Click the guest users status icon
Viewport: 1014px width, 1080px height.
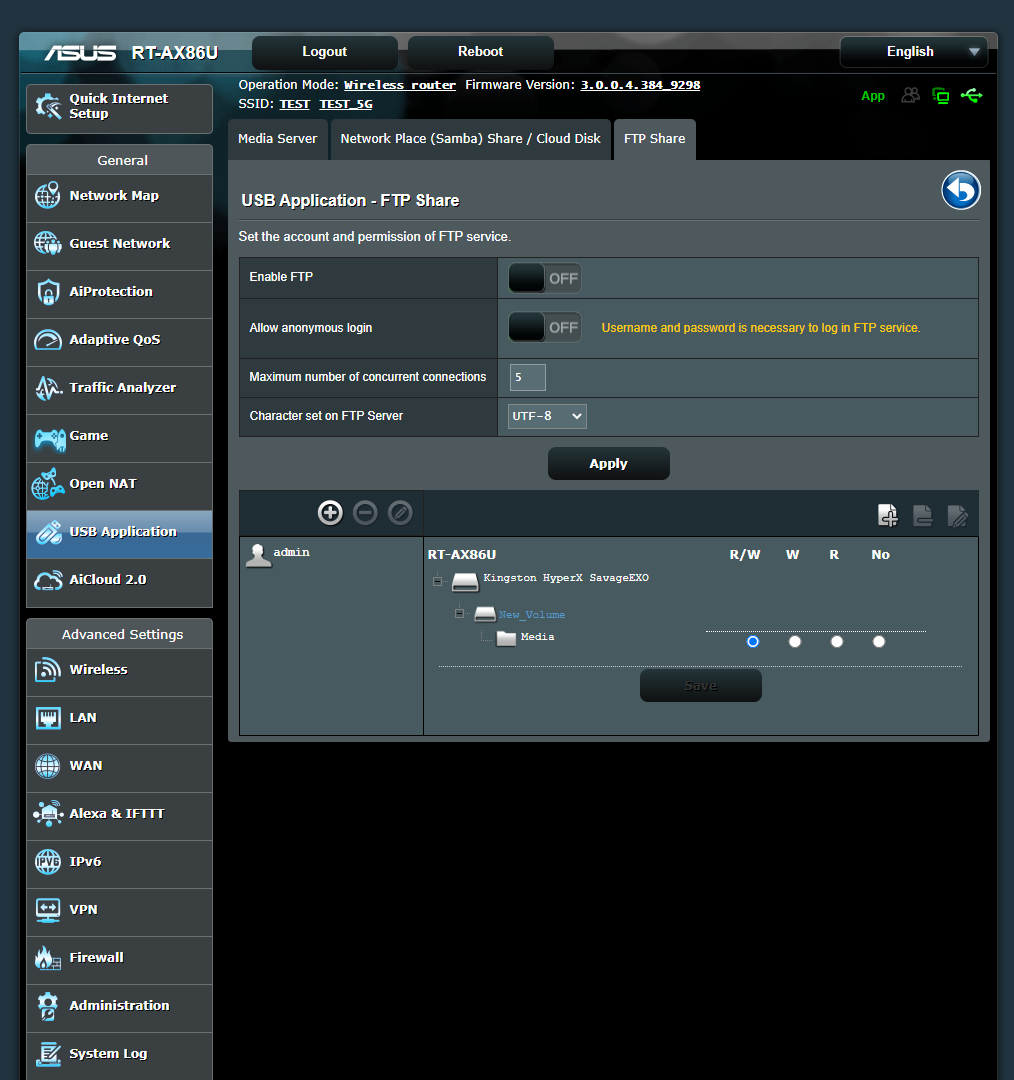(x=911, y=95)
